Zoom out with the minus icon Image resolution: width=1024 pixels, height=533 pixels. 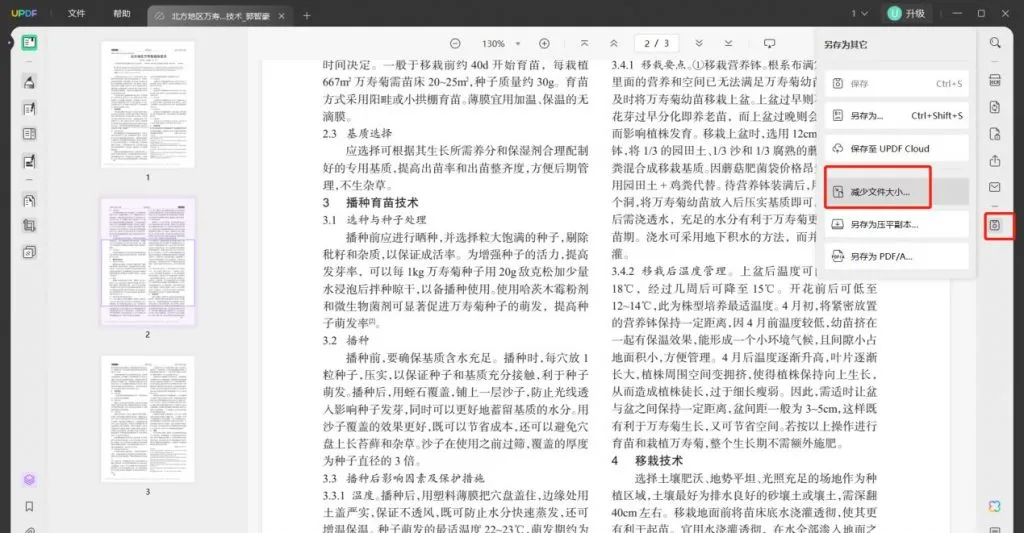455,44
